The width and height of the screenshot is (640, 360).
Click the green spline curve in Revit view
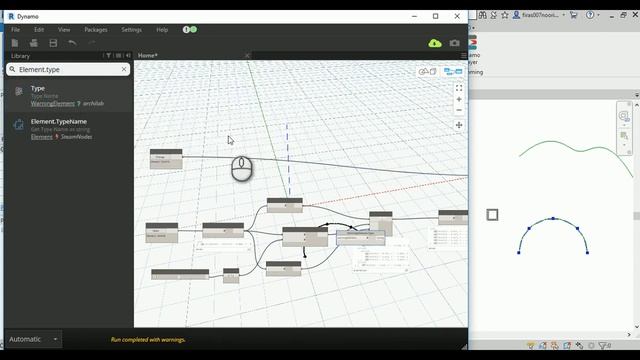[551, 142]
